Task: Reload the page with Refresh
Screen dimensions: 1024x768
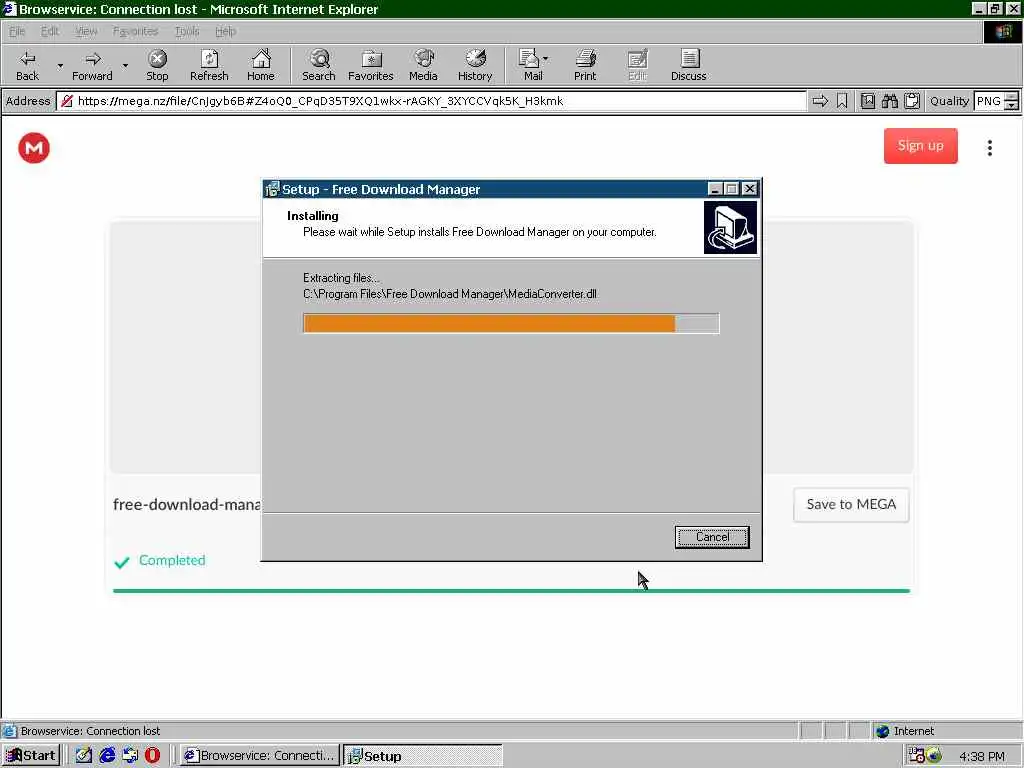Action: [209, 65]
